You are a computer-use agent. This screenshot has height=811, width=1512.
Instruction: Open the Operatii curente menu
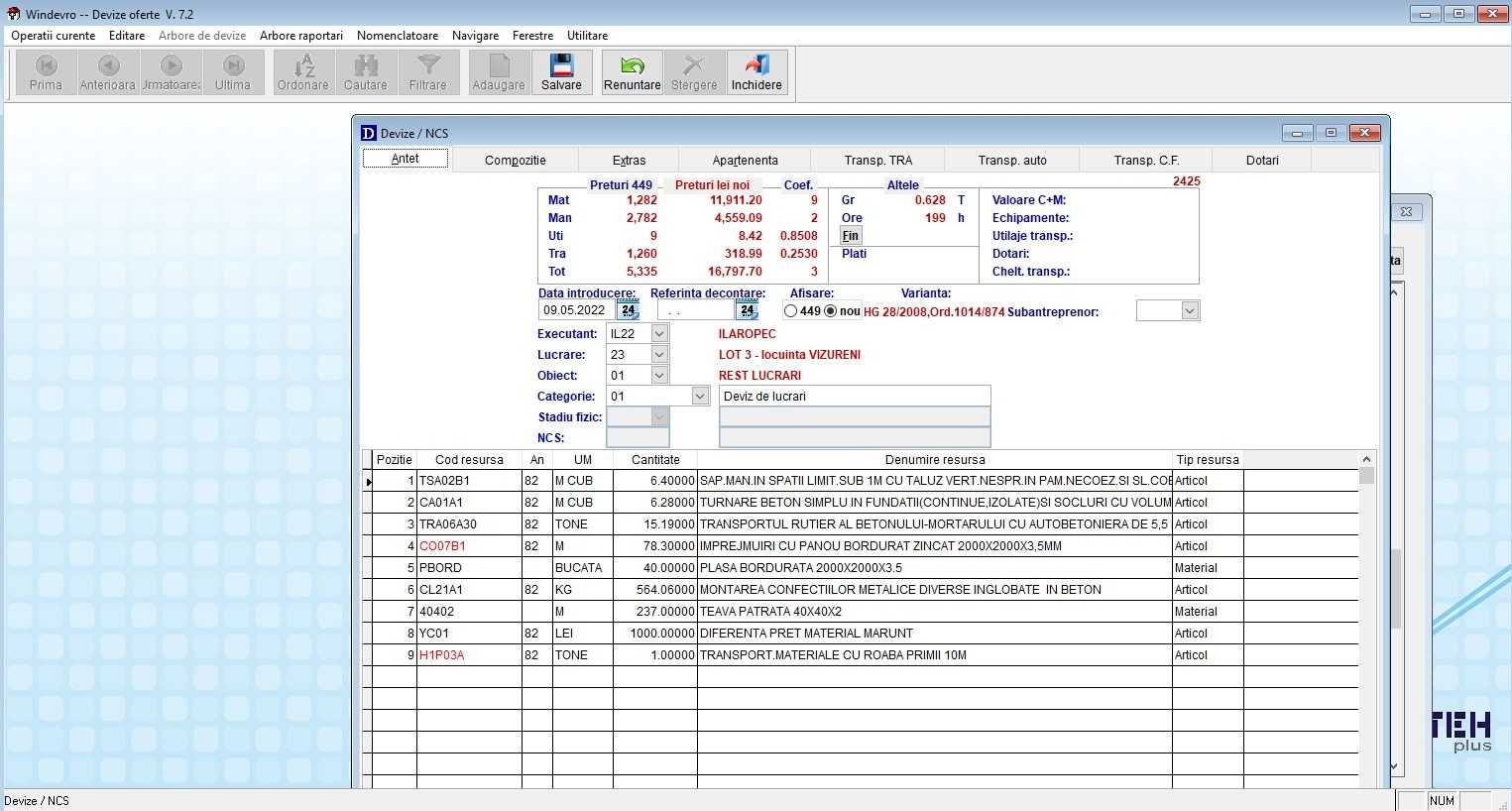[x=54, y=36]
